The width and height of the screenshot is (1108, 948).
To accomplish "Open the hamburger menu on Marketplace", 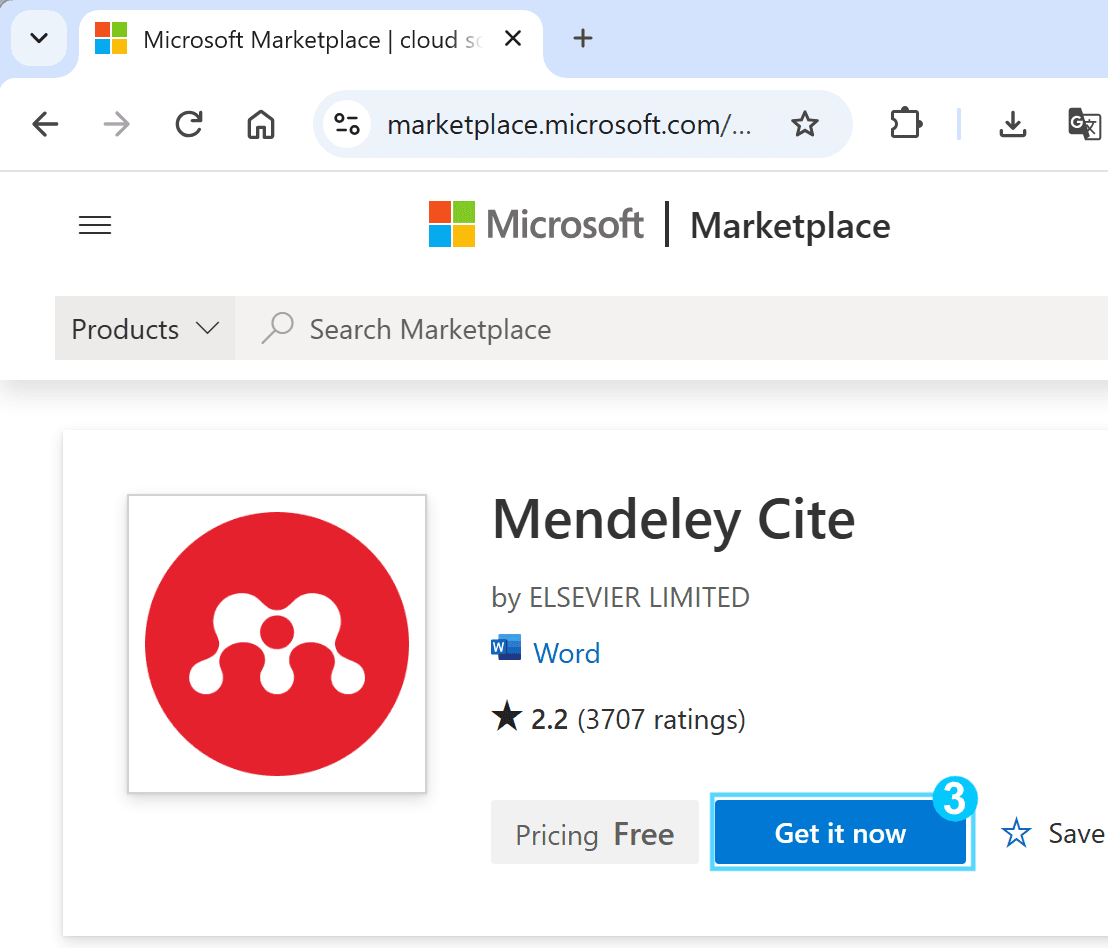I will tap(95, 225).
